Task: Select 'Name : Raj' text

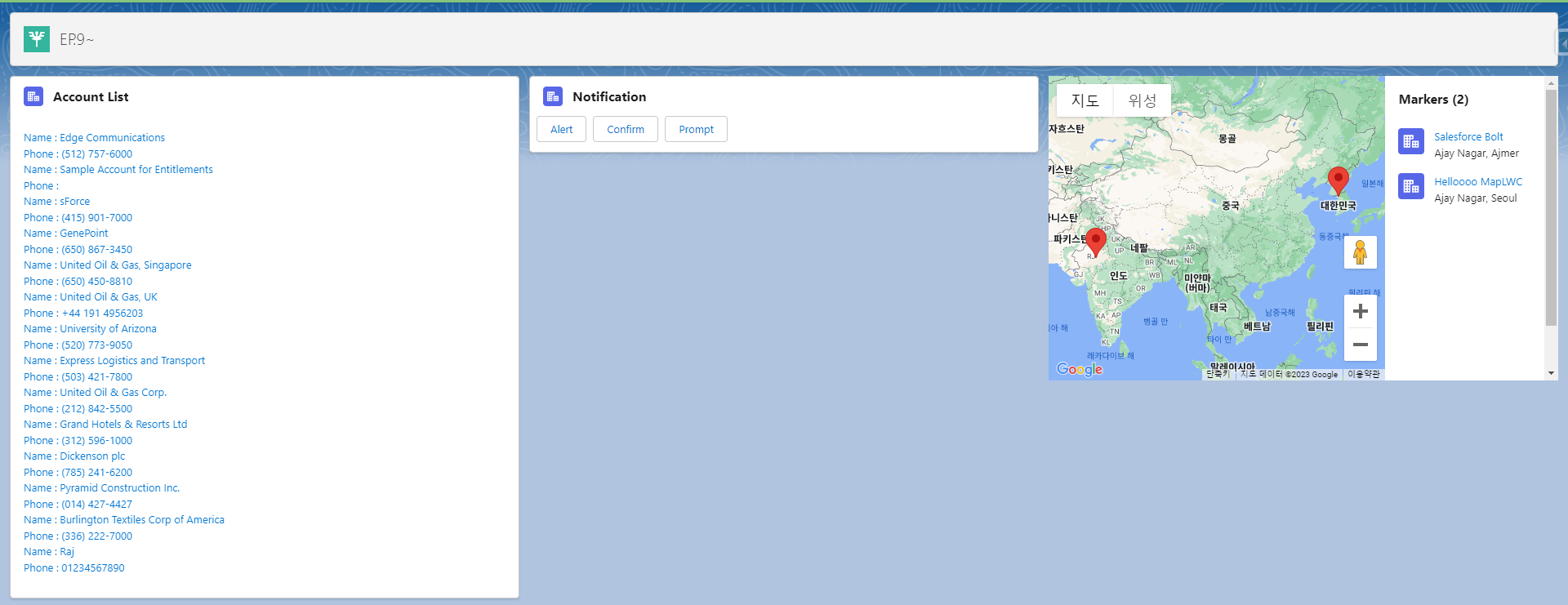Action: click(49, 551)
